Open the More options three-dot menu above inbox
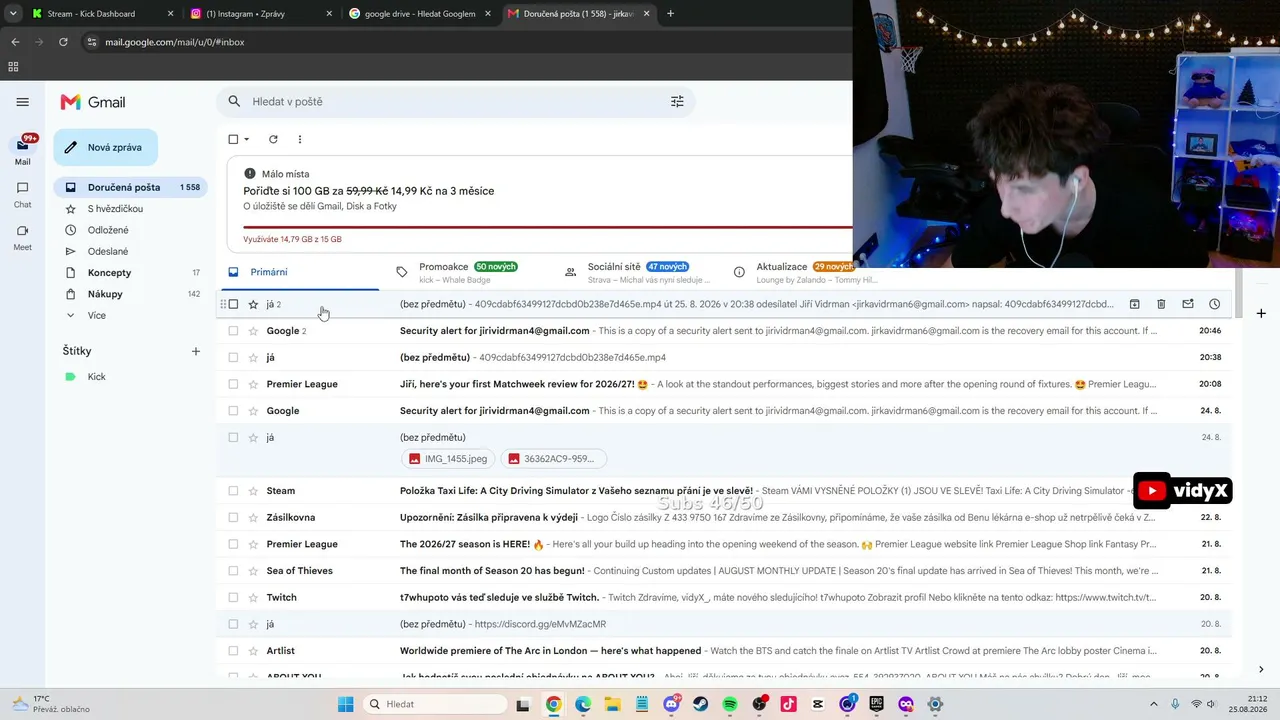1280x720 pixels. click(x=299, y=139)
